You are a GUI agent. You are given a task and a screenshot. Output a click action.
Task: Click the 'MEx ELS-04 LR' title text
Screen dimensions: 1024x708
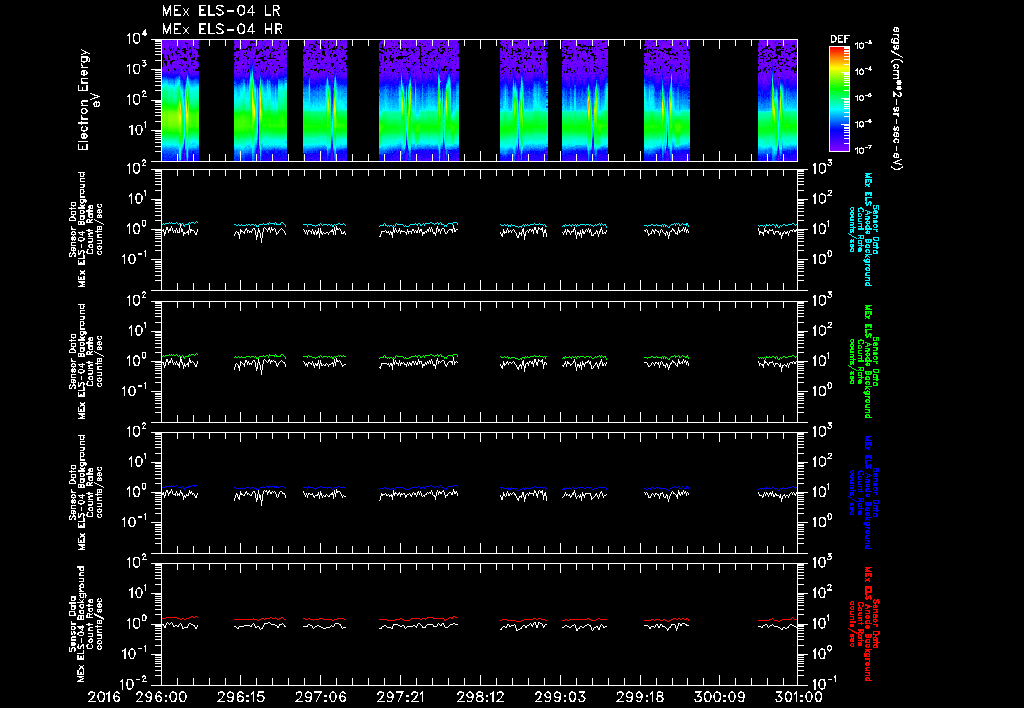tap(221, 11)
